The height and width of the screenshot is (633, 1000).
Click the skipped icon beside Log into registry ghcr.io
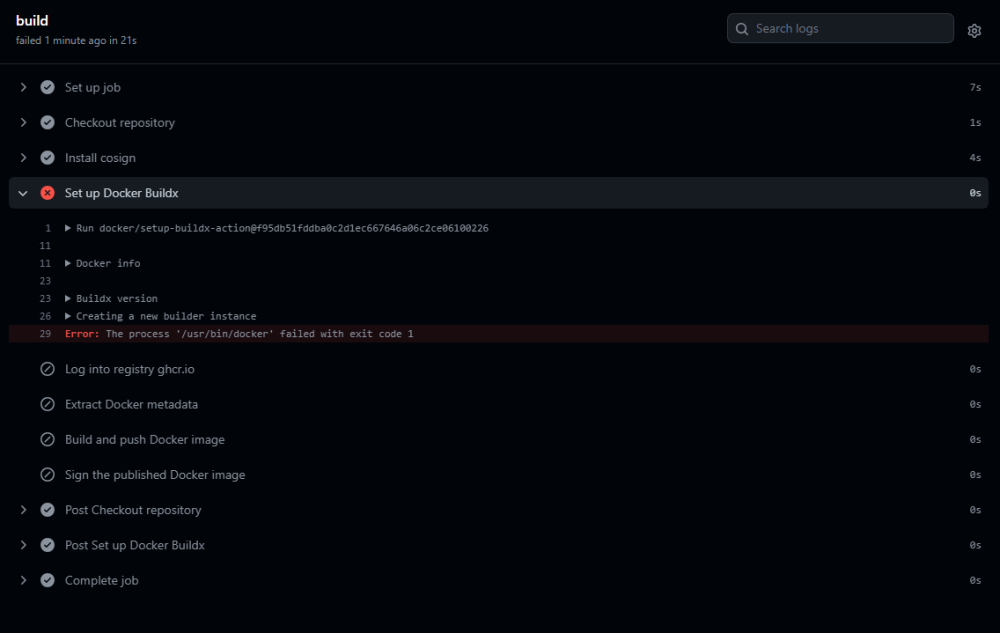47,369
